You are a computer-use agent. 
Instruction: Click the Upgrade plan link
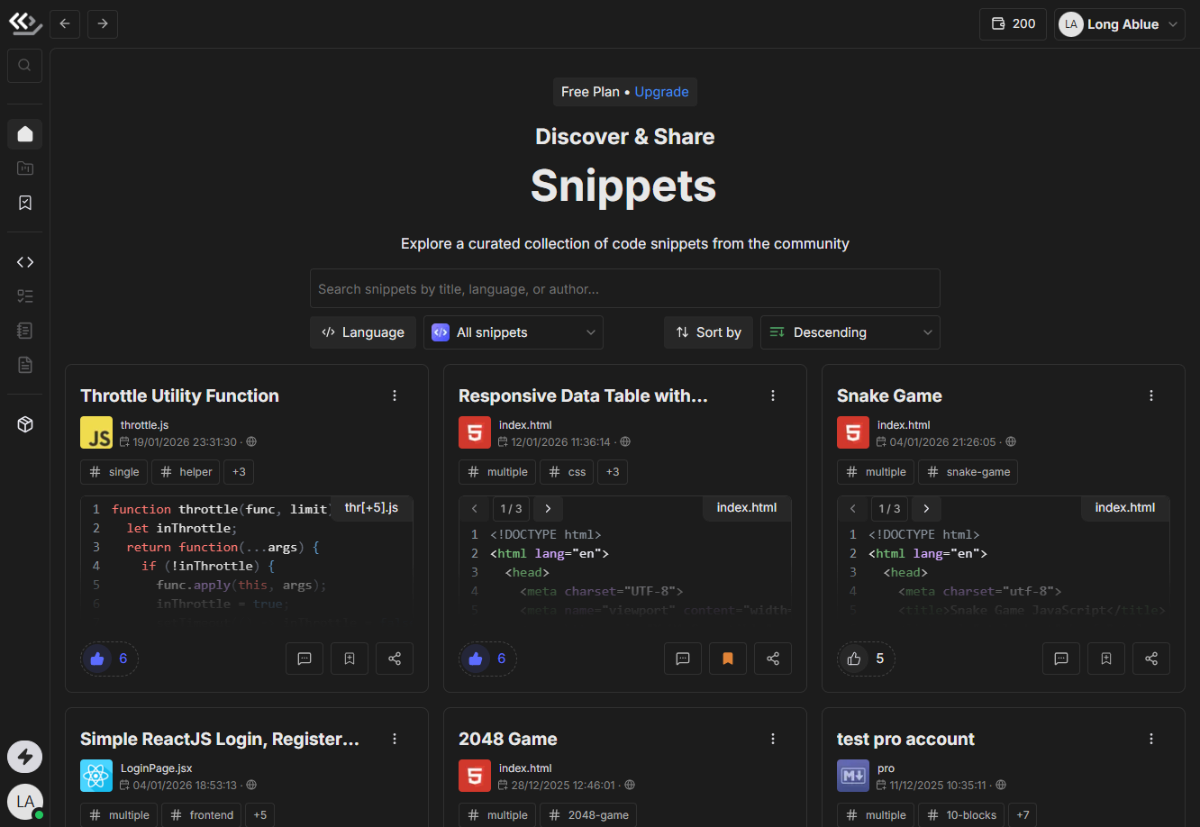(661, 92)
